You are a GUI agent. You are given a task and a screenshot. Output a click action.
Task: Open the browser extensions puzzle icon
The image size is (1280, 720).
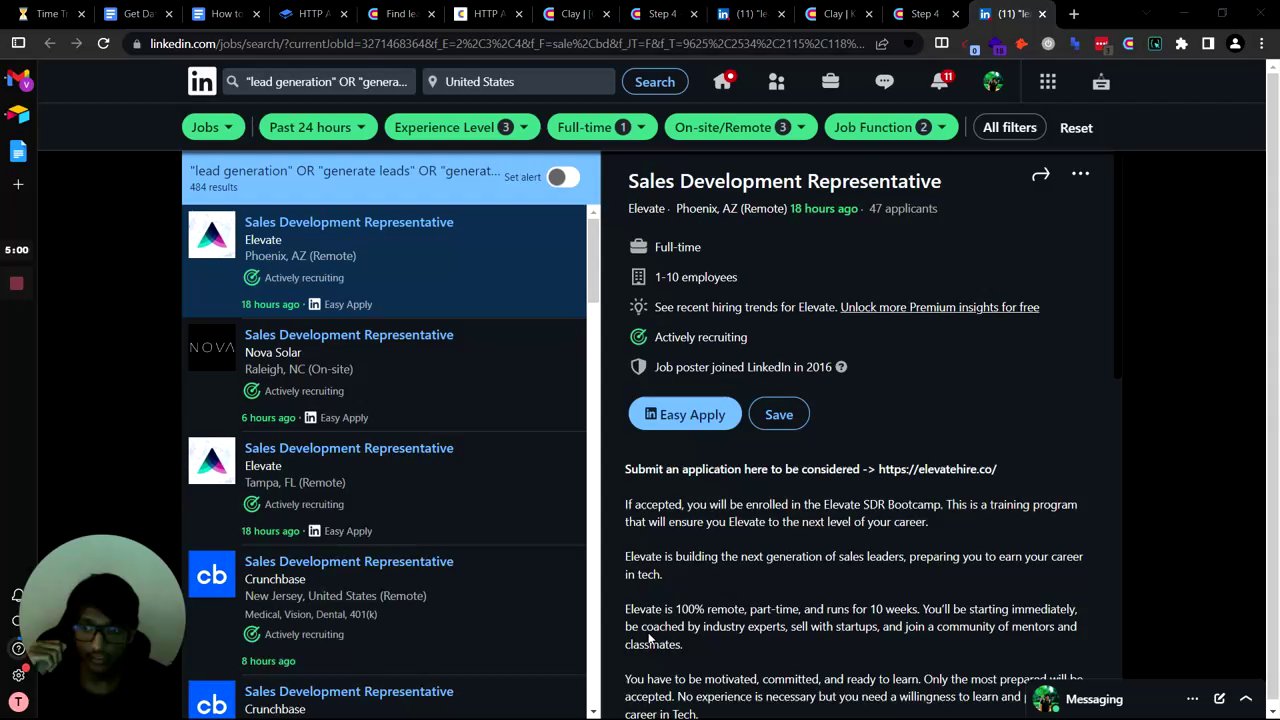(1181, 43)
